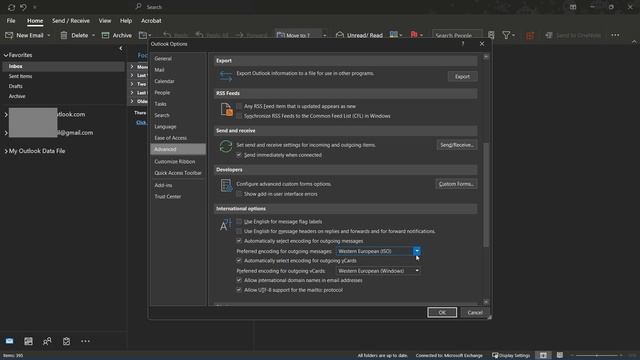Image resolution: width=640 pixels, height=360 pixels.
Task: Click the Custom Forms... button
Action: pos(456,184)
